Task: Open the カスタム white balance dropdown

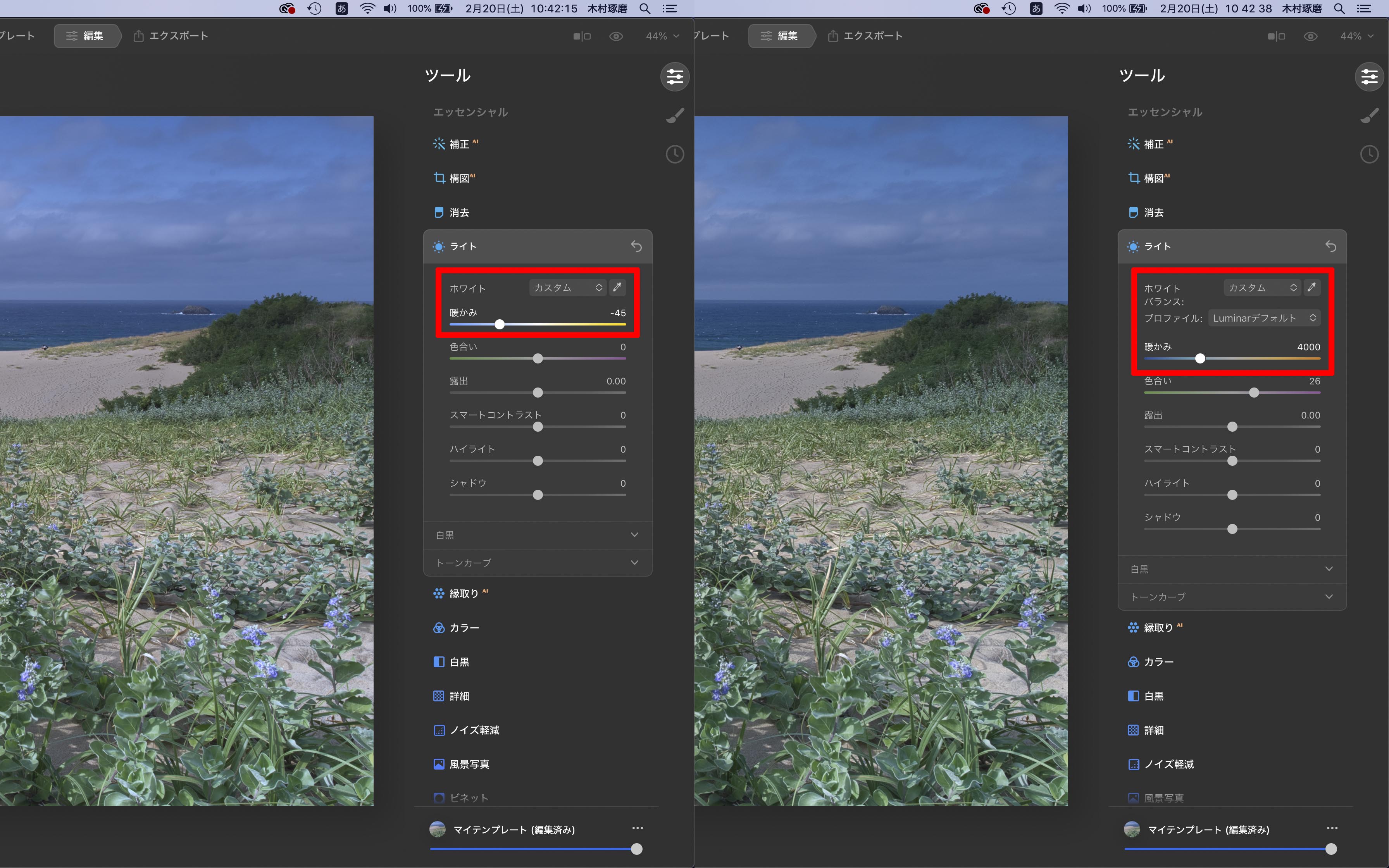Action: click(x=567, y=288)
